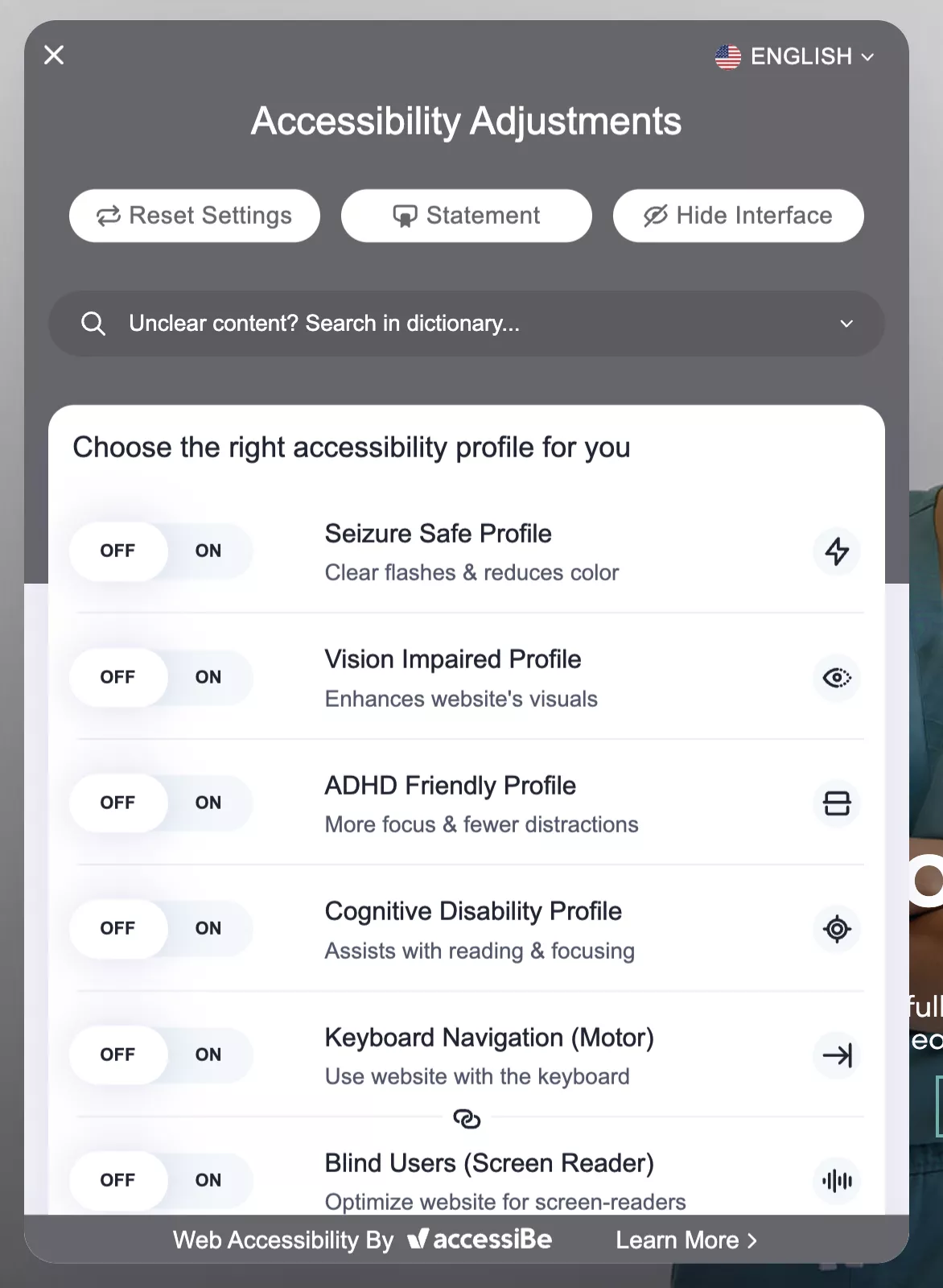Viewport: 943px width, 1288px height.
Task: Enable the Vision Impaired Profile toggle
Action: [208, 678]
